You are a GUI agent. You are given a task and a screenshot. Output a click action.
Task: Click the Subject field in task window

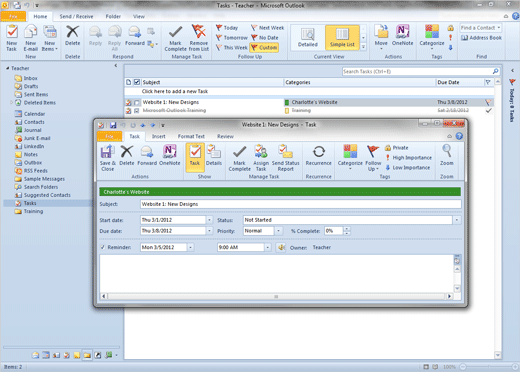[x=301, y=204]
